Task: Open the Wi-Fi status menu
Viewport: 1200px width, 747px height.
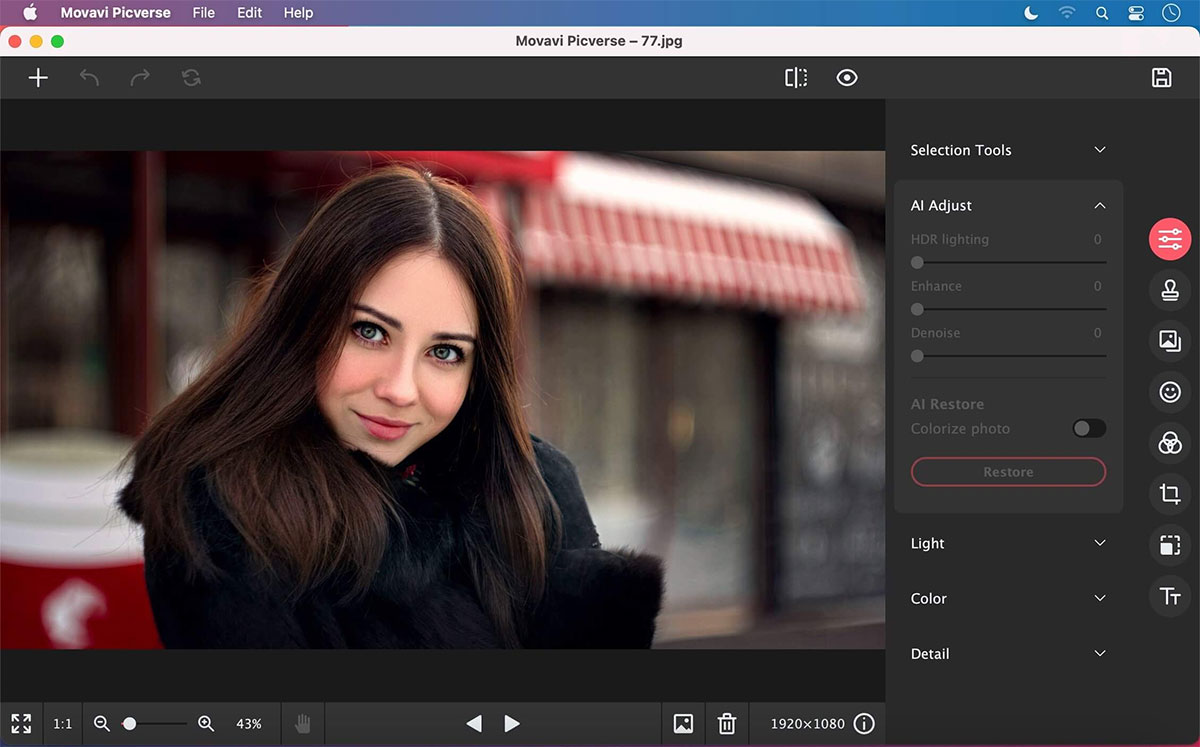Action: pyautogui.click(x=1067, y=13)
